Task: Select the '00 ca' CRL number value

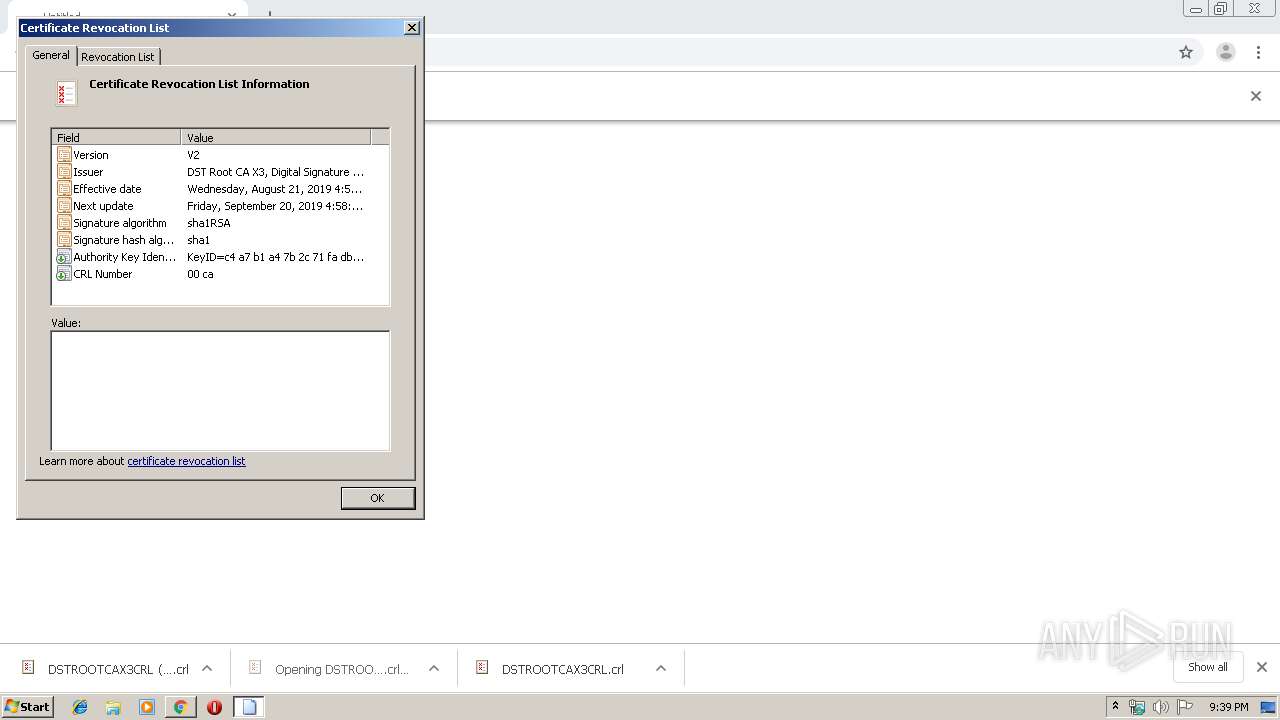Action: point(200,274)
